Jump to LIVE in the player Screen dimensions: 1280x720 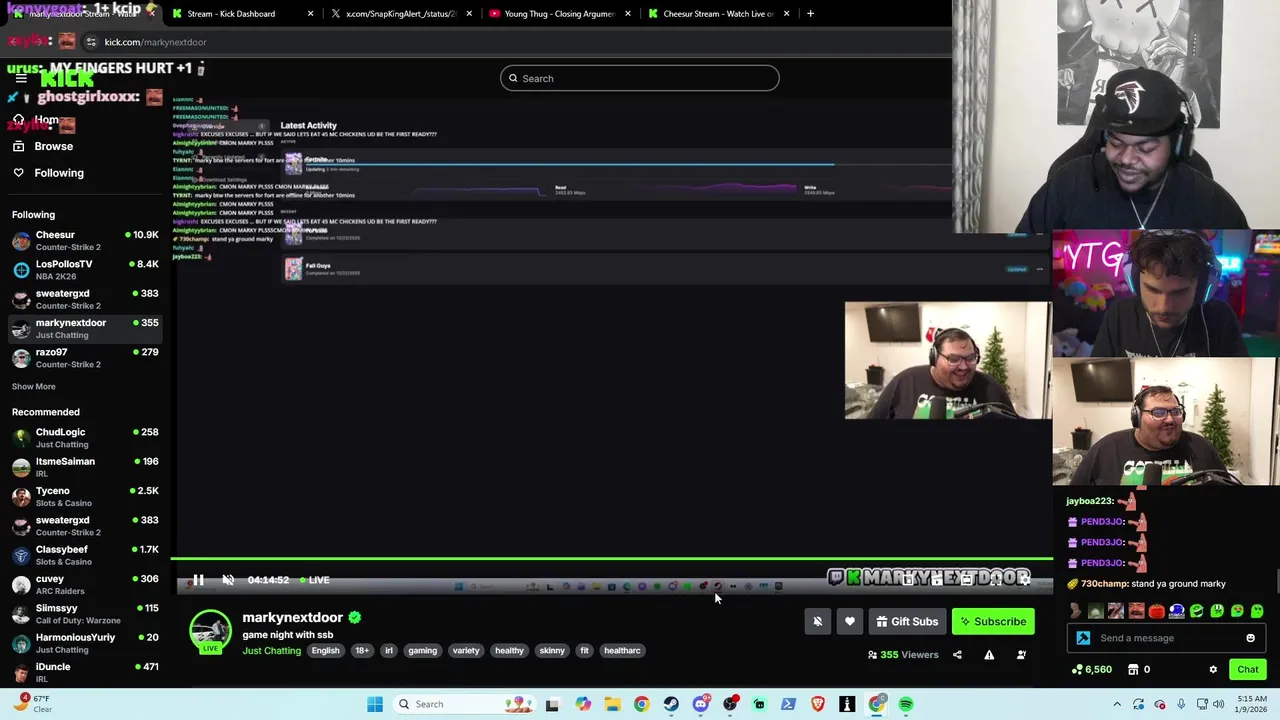coord(313,580)
